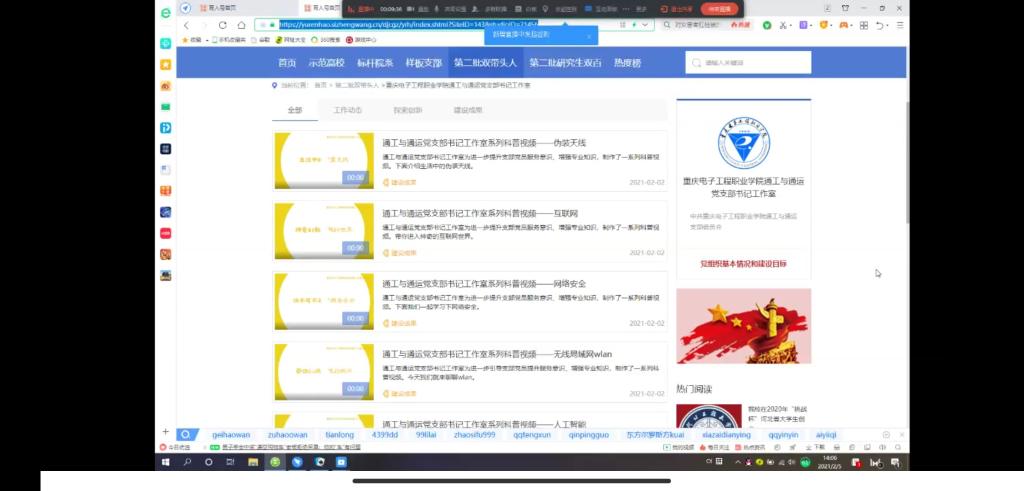The height and width of the screenshot is (491, 1024).
Task: Go to browser home via house icon
Action: point(241,25)
